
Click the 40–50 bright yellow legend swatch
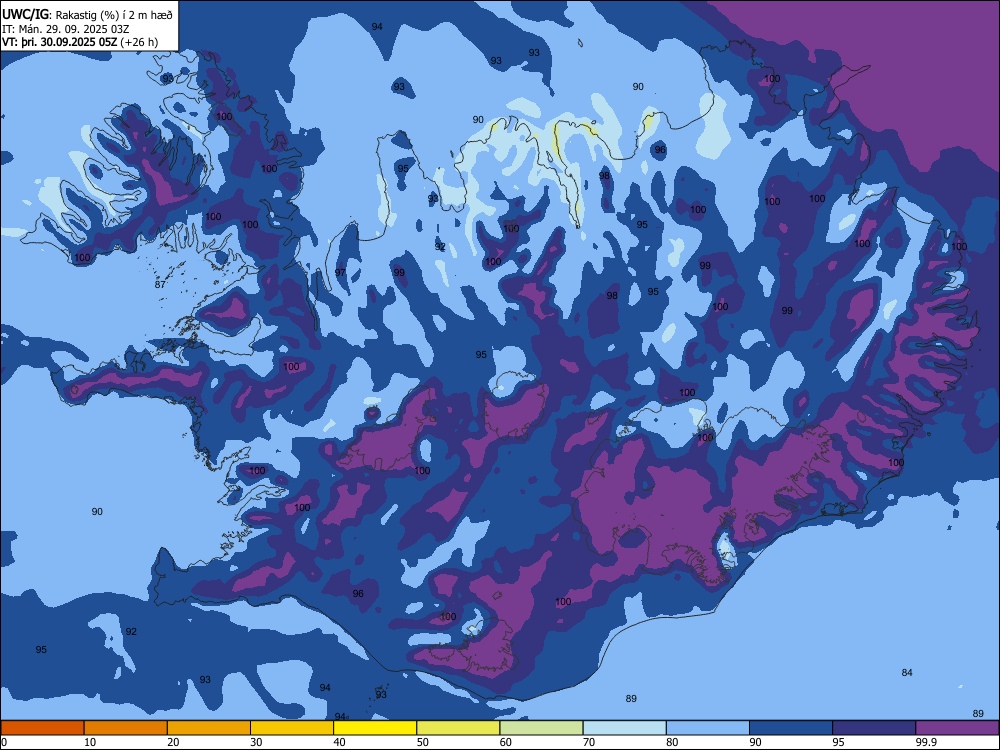(375, 728)
